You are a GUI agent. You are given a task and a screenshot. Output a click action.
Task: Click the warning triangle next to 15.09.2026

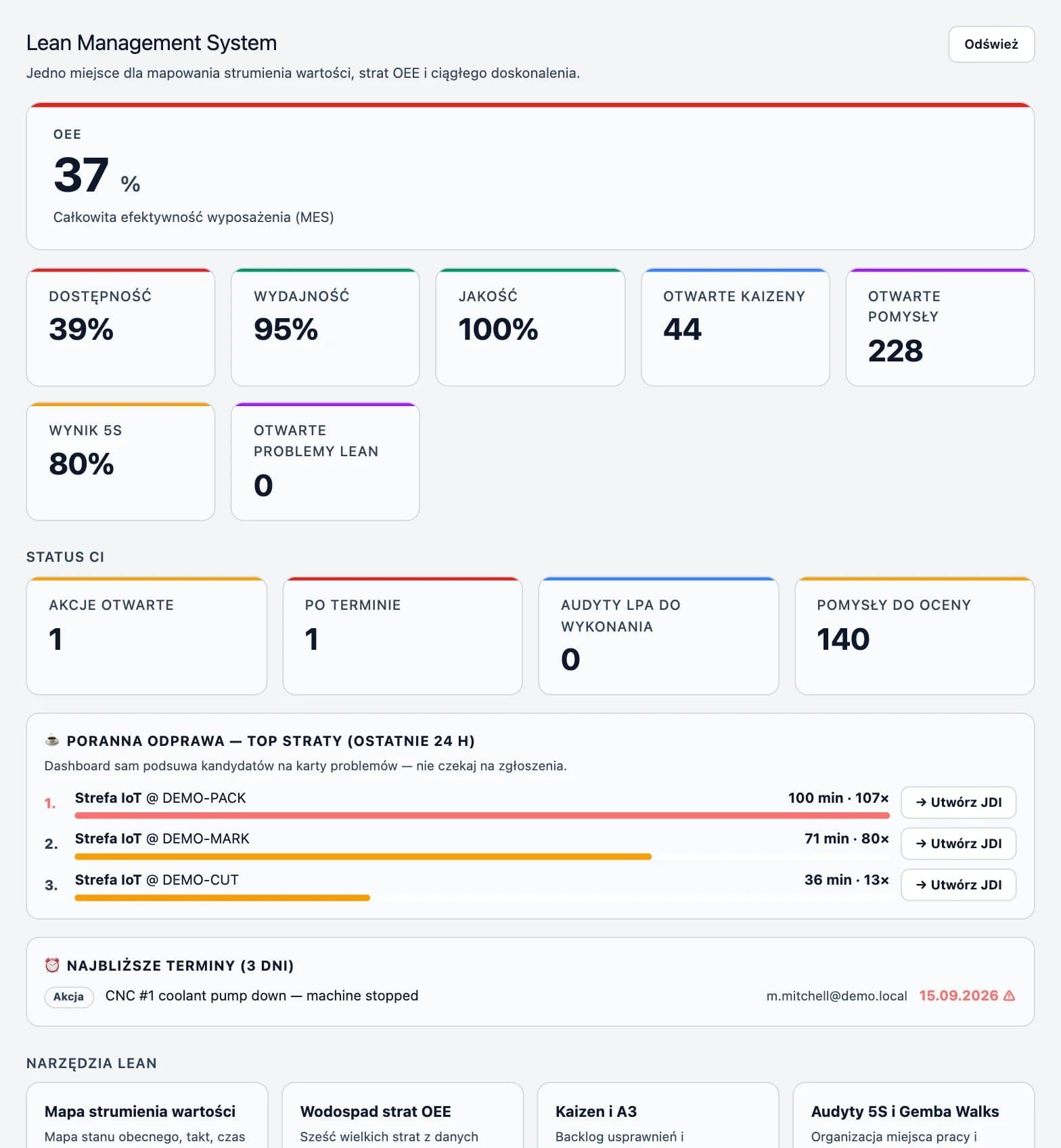pyautogui.click(x=1009, y=996)
